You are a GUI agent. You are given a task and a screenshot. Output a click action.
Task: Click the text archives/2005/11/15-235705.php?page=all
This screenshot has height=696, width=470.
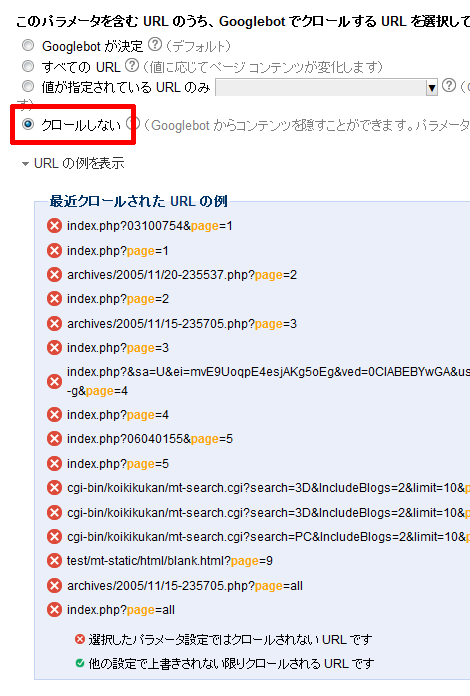[x=185, y=585]
